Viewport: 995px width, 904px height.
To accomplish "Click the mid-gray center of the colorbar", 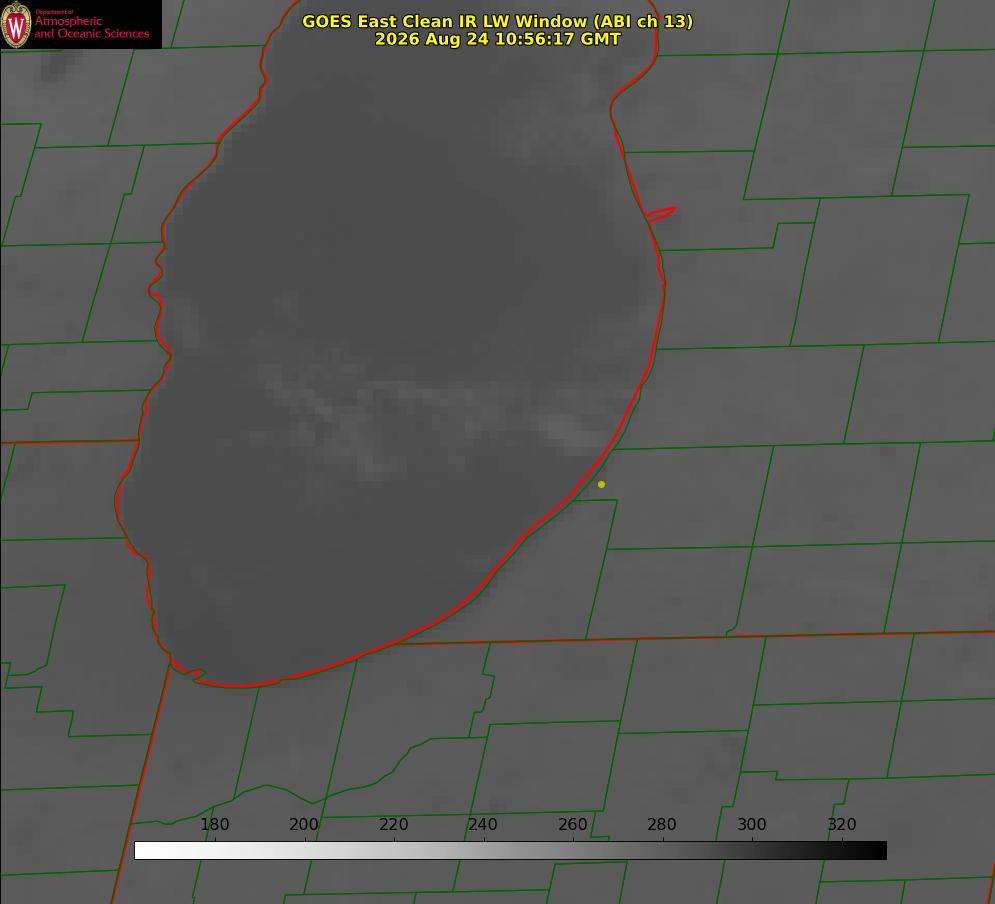I will pos(510,850).
